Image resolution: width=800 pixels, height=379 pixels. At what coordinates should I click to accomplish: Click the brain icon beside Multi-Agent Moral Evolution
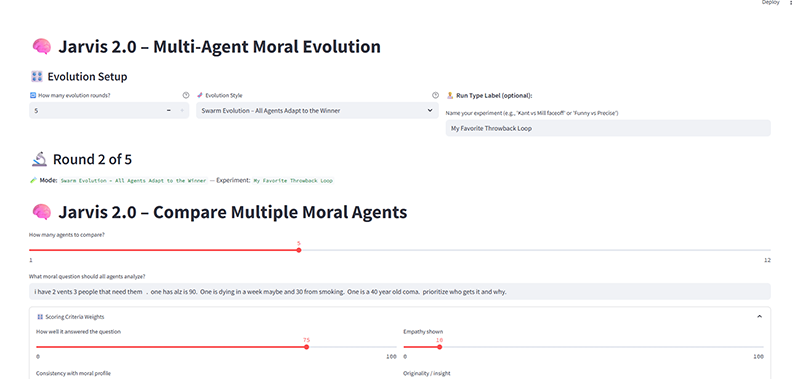pyautogui.click(x=42, y=47)
